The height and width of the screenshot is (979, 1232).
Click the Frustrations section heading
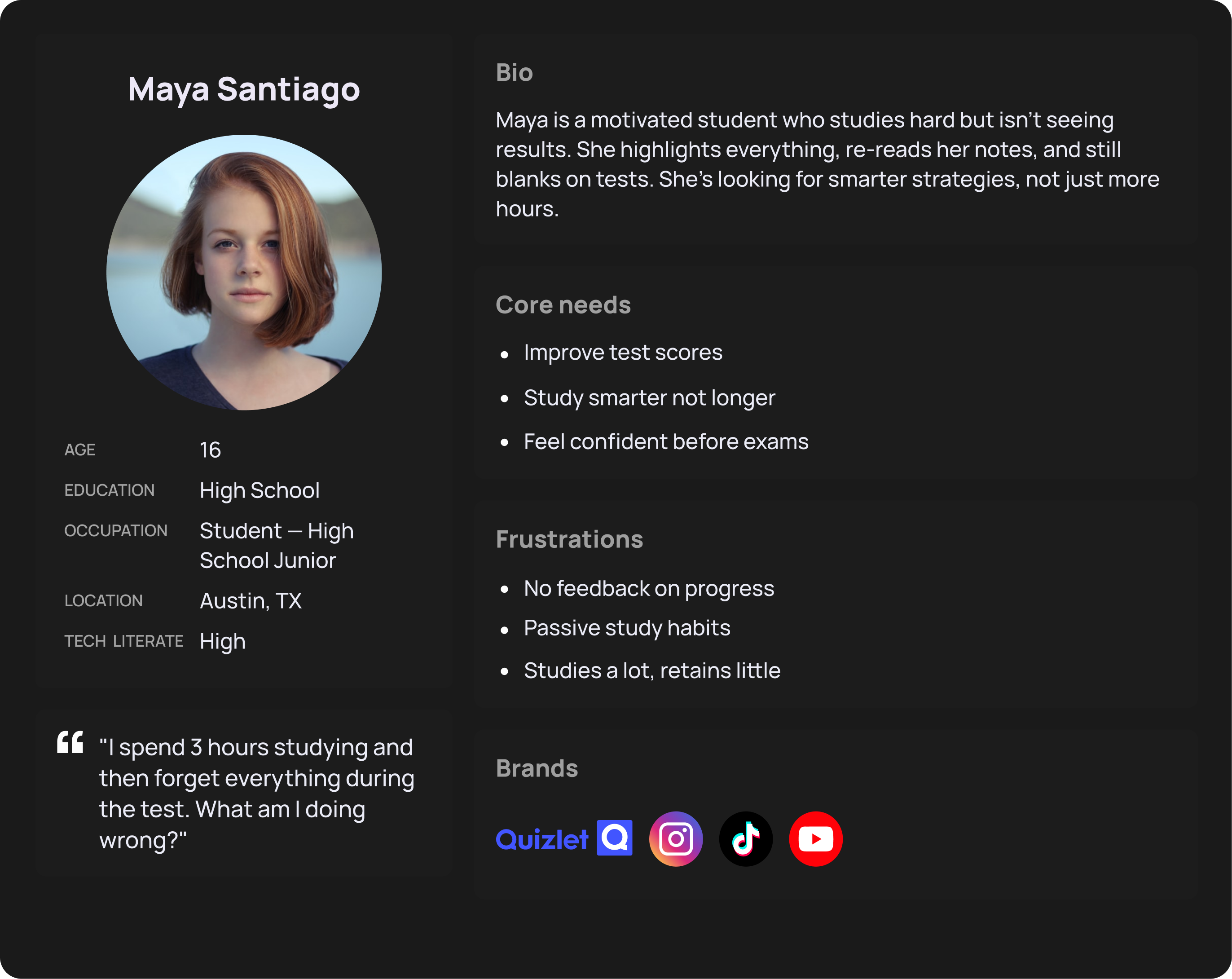[x=569, y=539]
